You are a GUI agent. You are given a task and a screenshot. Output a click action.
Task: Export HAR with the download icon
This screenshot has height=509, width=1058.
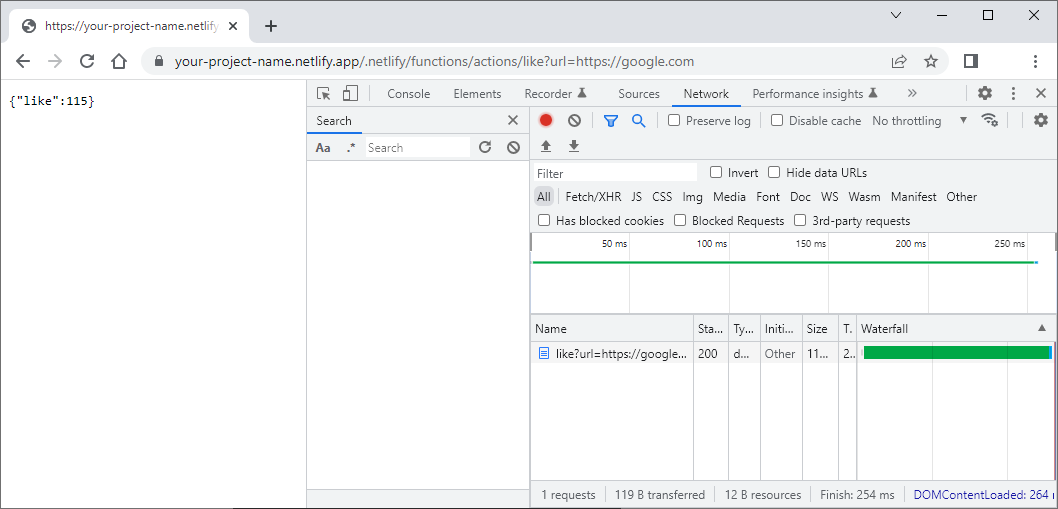[x=574, y=147]
